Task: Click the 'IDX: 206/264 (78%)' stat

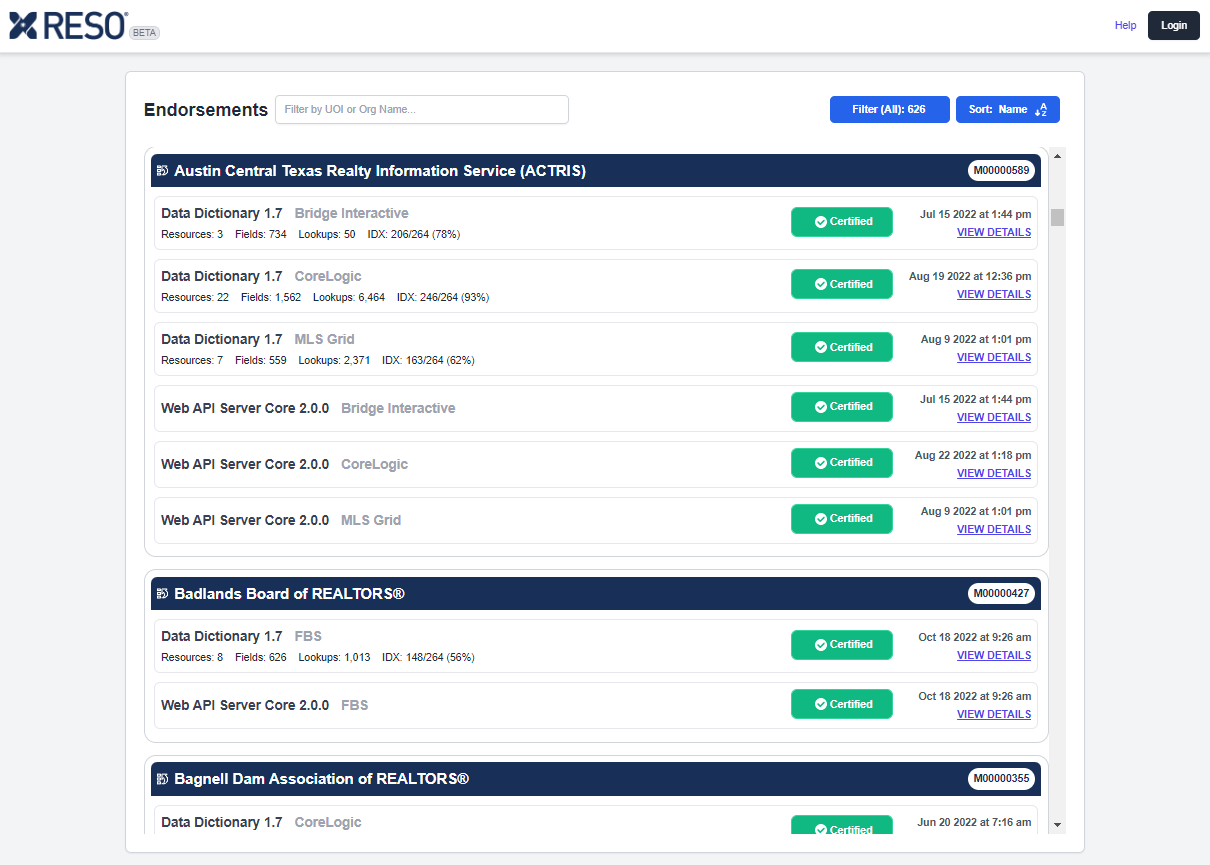Action: click(414, 235)
